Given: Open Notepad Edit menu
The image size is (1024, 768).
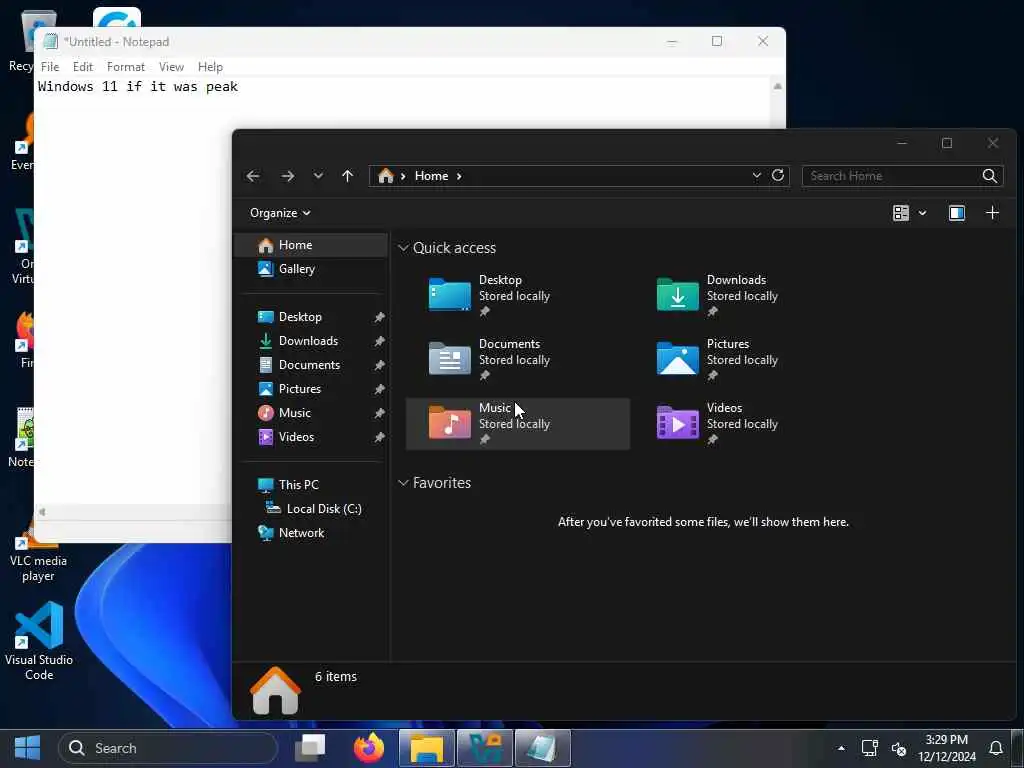Looking at the screenshot, I should tap(82, 67).
